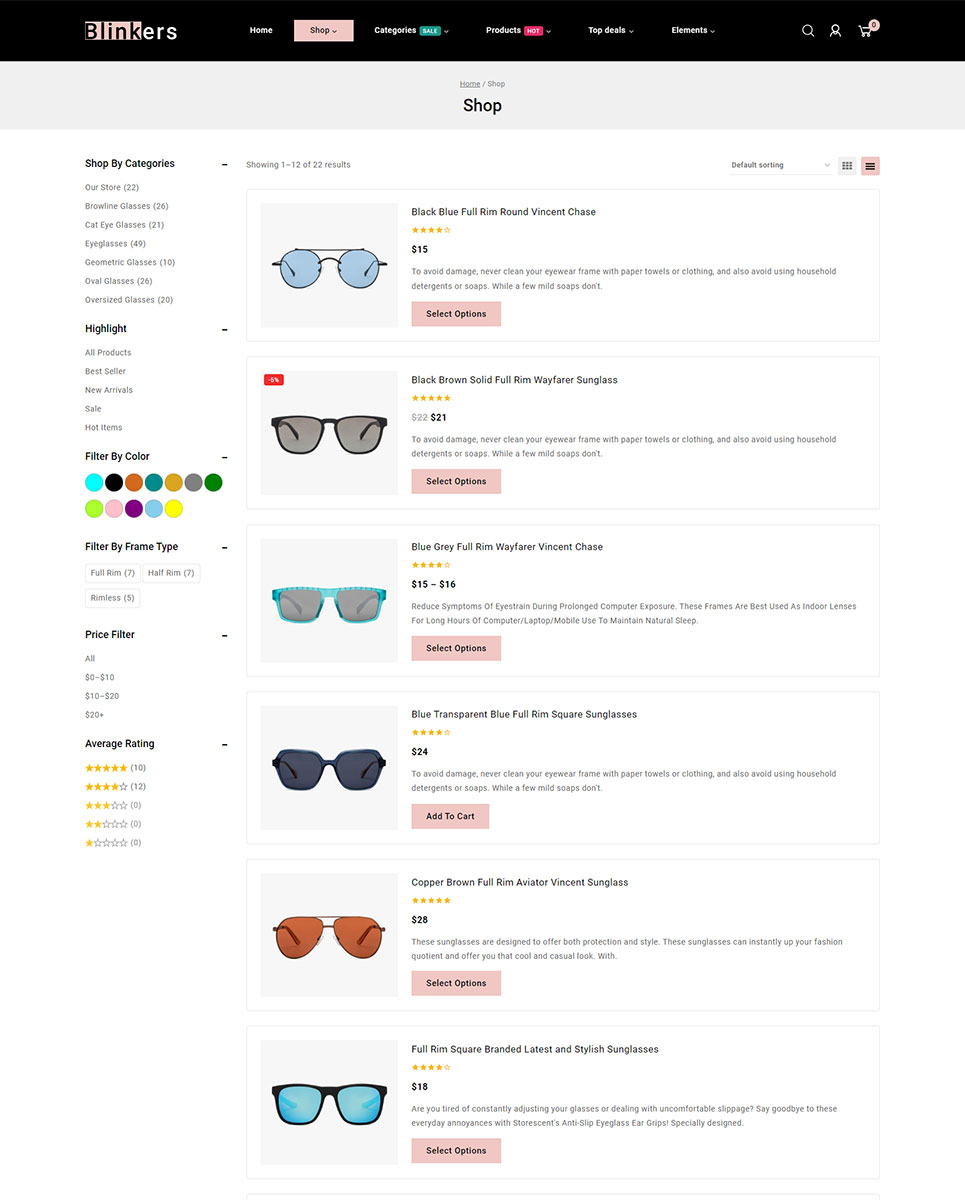Open the Categories menu in navbar
This screenshot has height=1200, width=965.
point(410,31)
